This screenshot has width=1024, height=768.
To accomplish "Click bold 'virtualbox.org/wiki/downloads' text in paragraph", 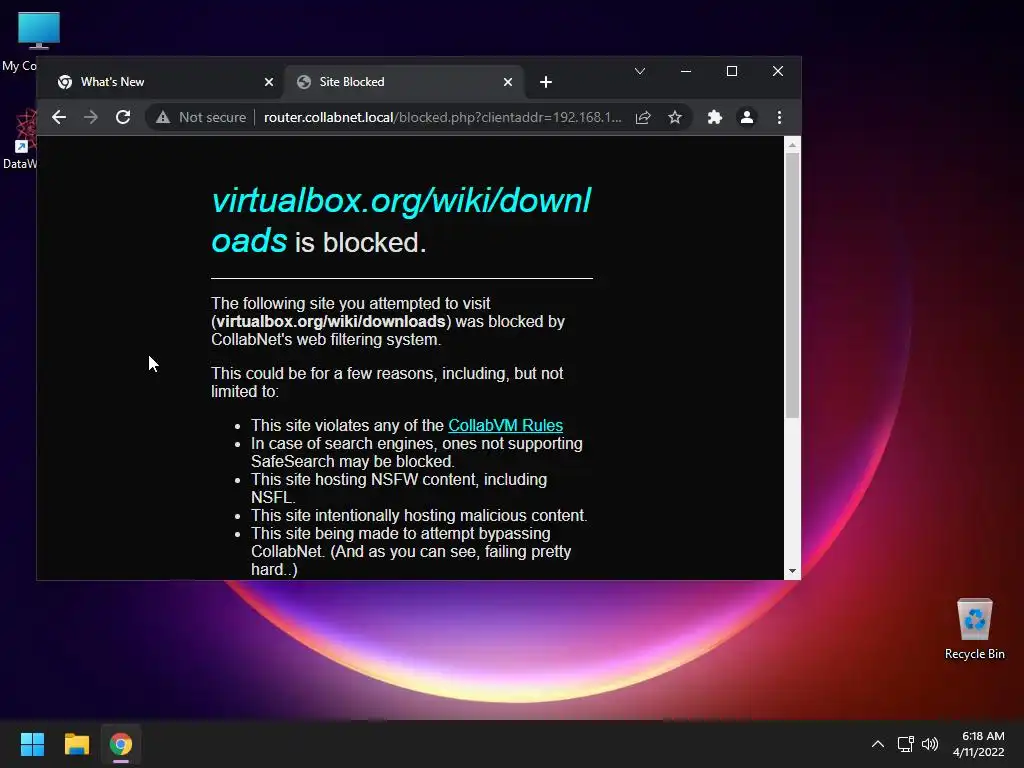I will (331, 321).
